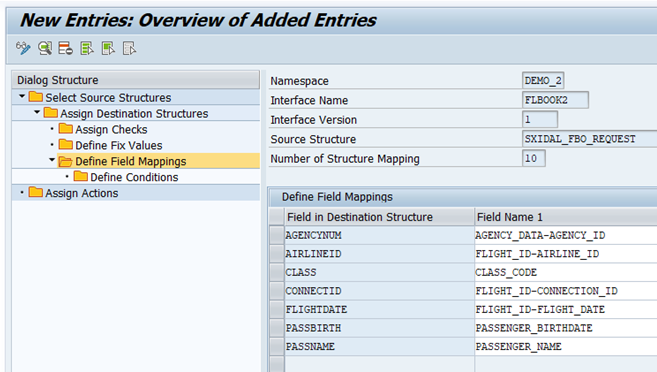The image size is (657, 372).
Task: Open Define Fix Values tree entry
Action: click(x=119, y=145)
